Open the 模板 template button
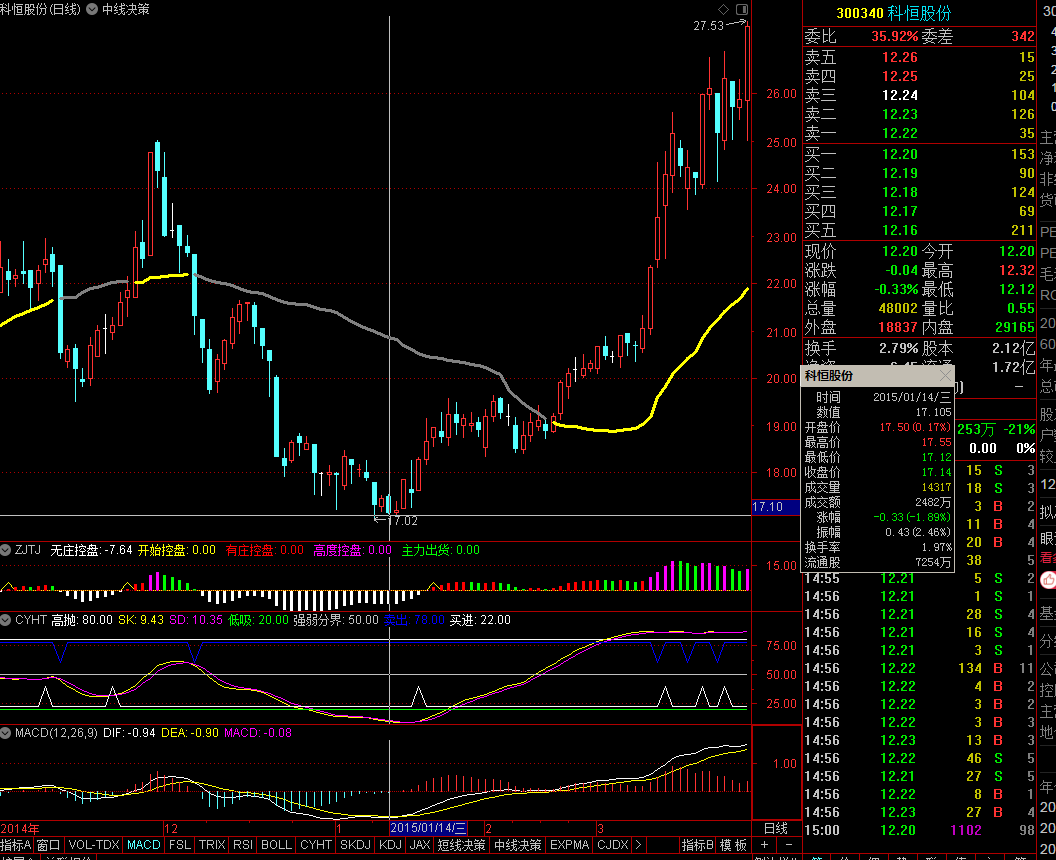Viewport: 1056px width, 860px height. [x=733, y=845]
